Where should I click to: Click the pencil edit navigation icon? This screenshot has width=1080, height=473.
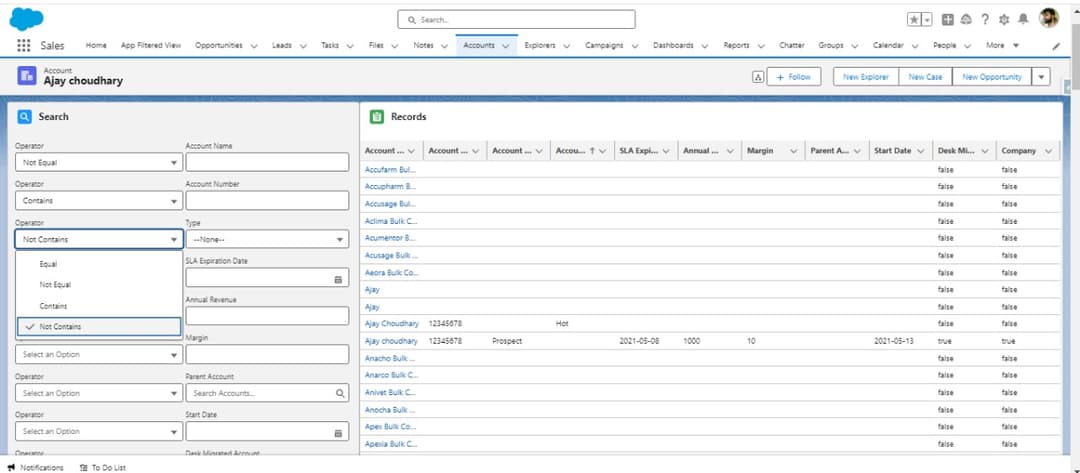(x=1057, y=46)
